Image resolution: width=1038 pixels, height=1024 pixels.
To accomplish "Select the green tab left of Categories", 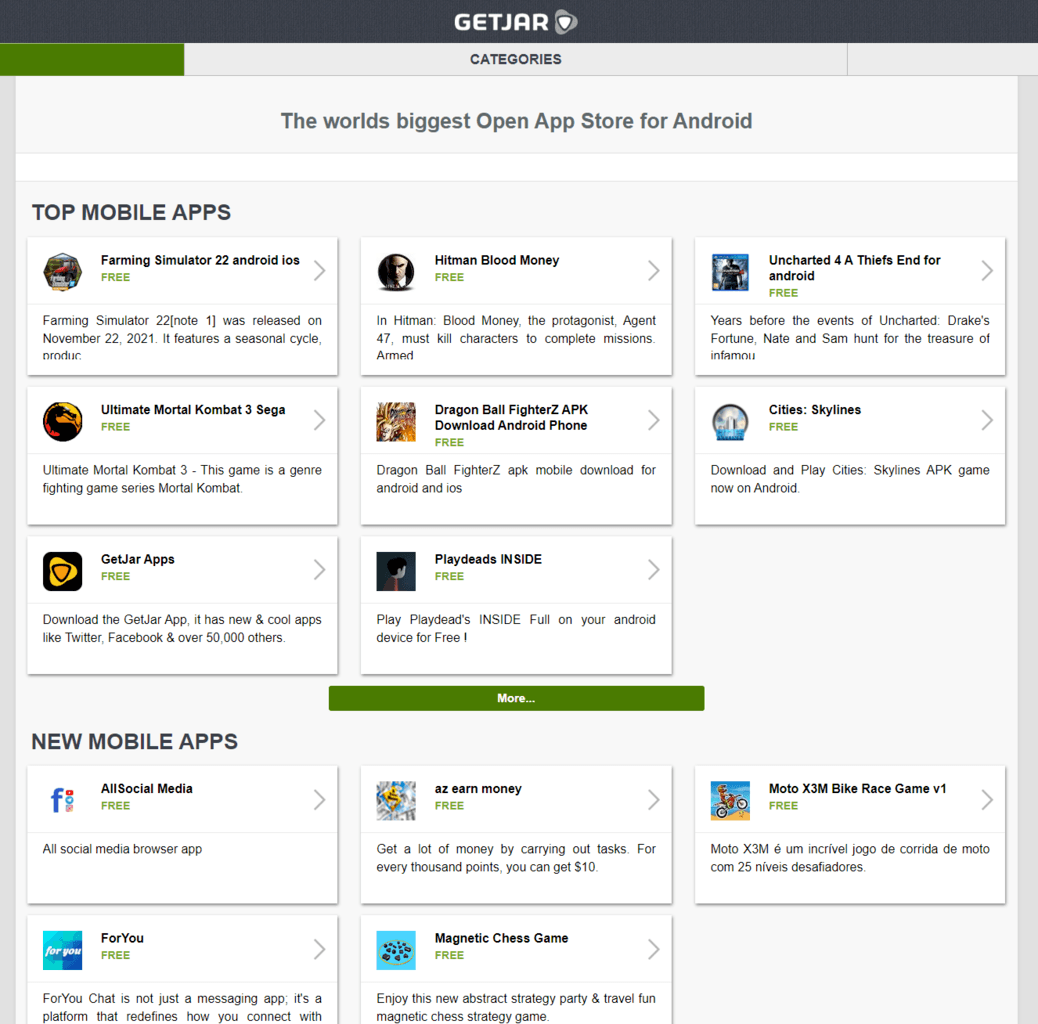I will [x=92, y=59].
